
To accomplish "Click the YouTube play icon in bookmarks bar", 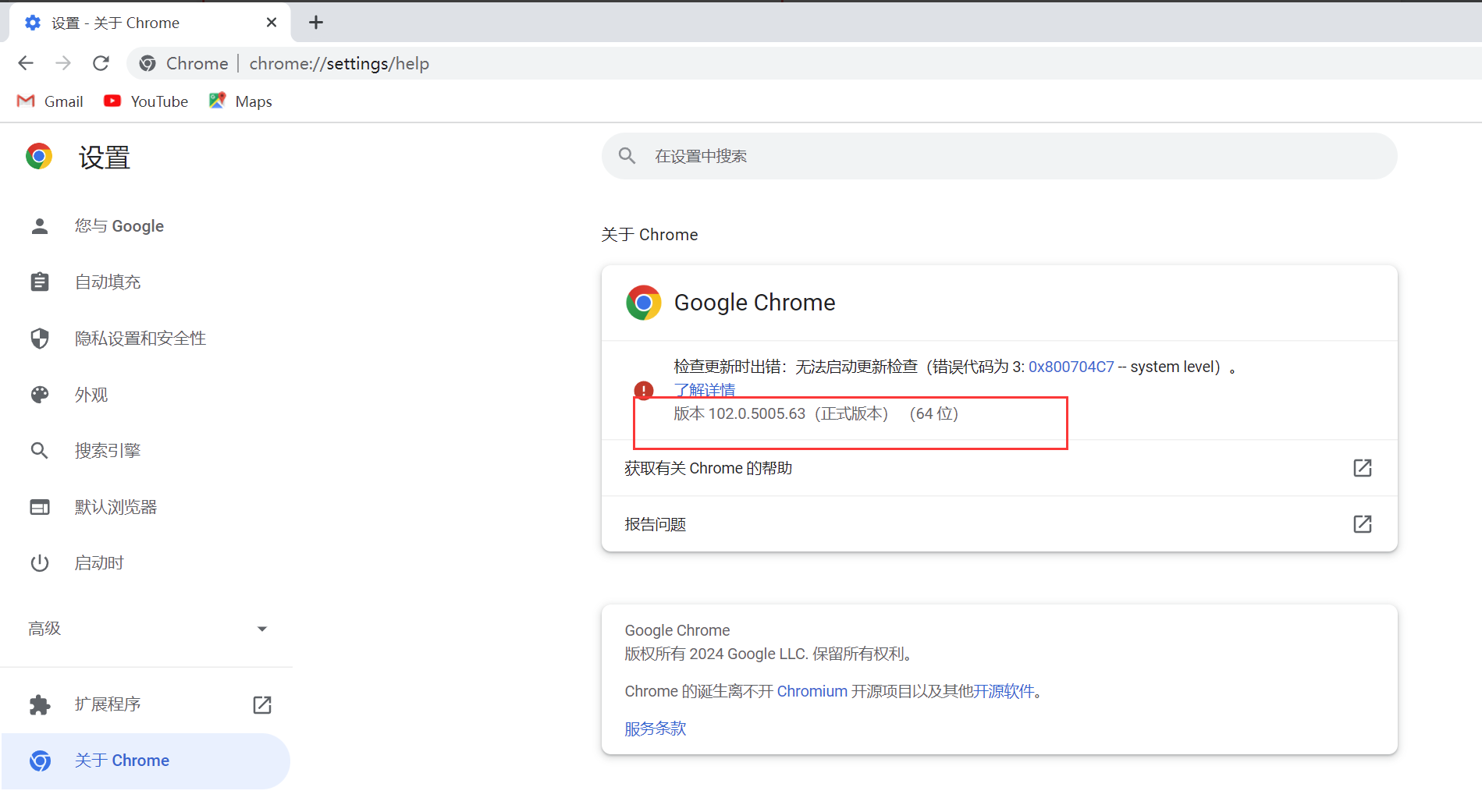I will coord(112,101).
